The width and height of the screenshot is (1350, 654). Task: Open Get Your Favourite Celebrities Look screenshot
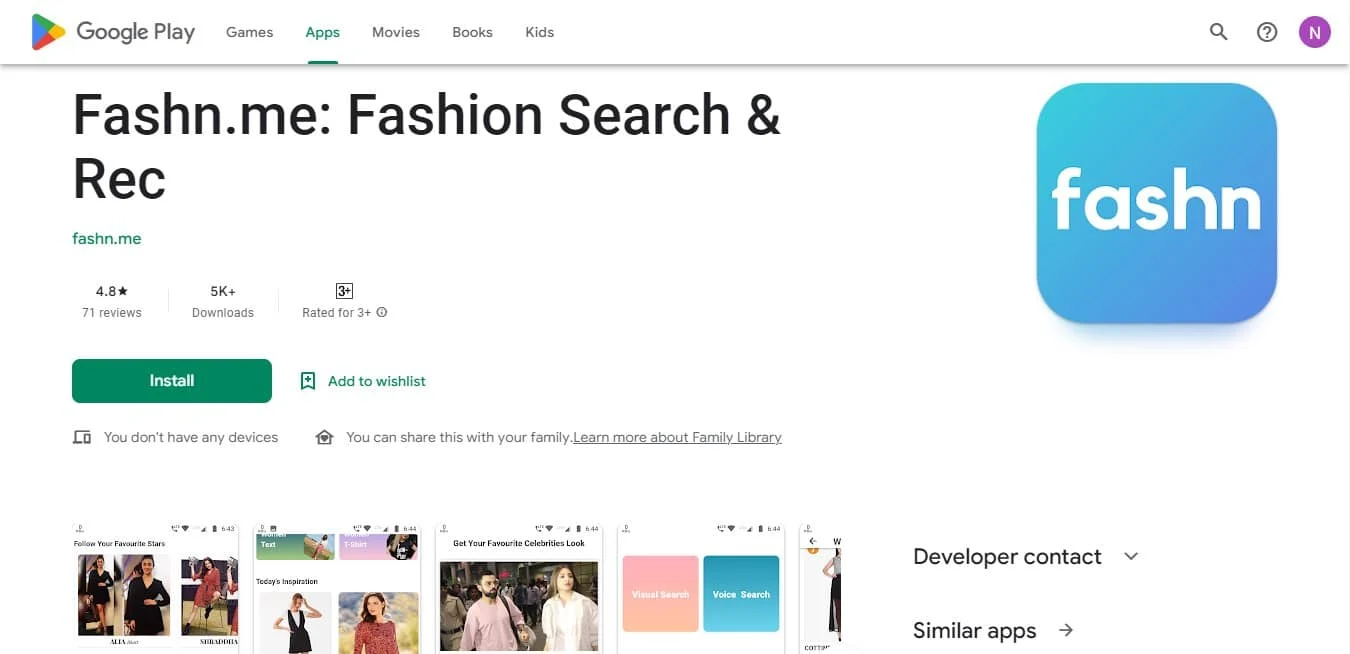point(519,588)
